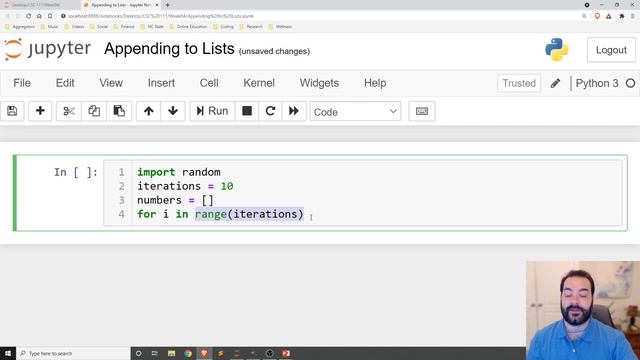Open the File menu
Image resolution: width=640 pixels, height=360 pixels.
coord(22,83)
